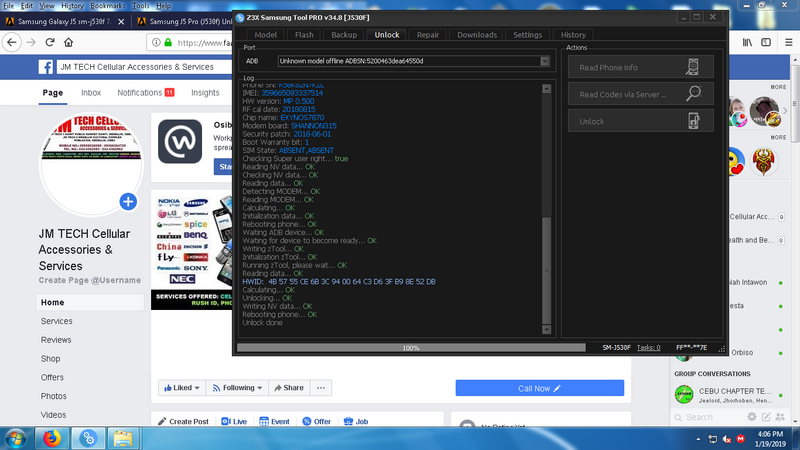Click the Unlock action button
This screenshot has height=450, width=800.
click(x=640, y=121)
